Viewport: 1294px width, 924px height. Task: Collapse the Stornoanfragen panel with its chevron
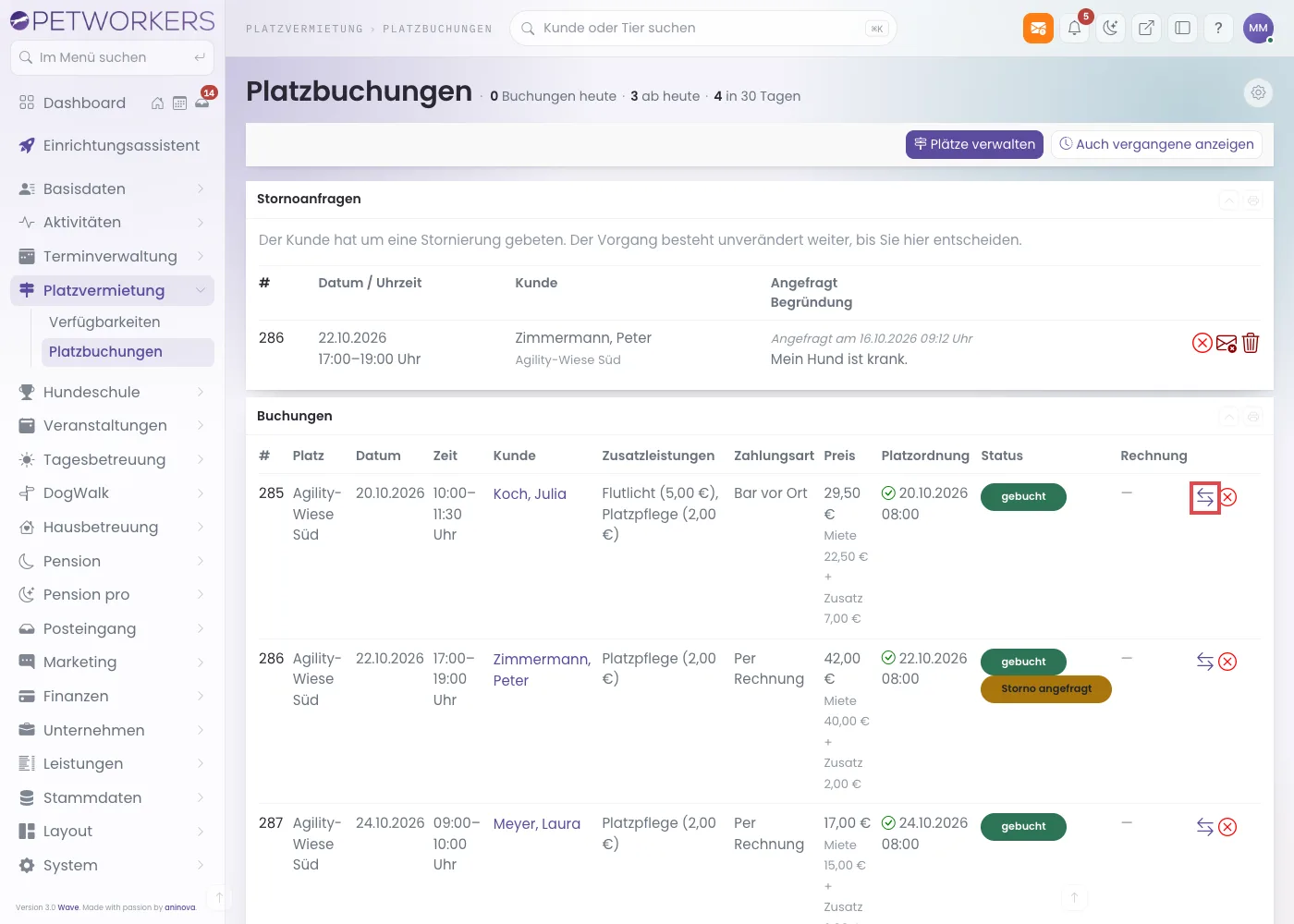point(1228,200)
